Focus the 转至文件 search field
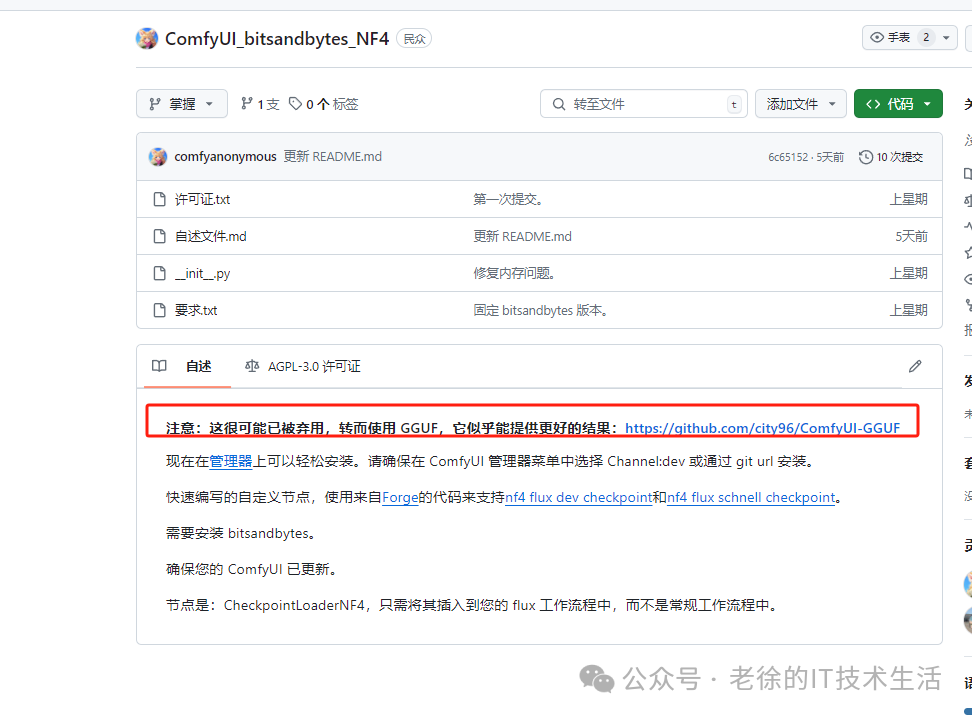Viewport: 972px width, 717px height. pyautogui.click(x=643, y=103)
